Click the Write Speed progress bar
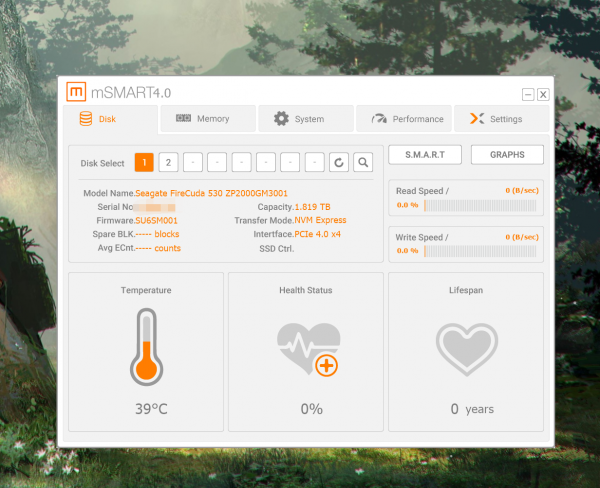Image resolution: width=600 pixels, height=488 pixels. click(x=480, y=250)
